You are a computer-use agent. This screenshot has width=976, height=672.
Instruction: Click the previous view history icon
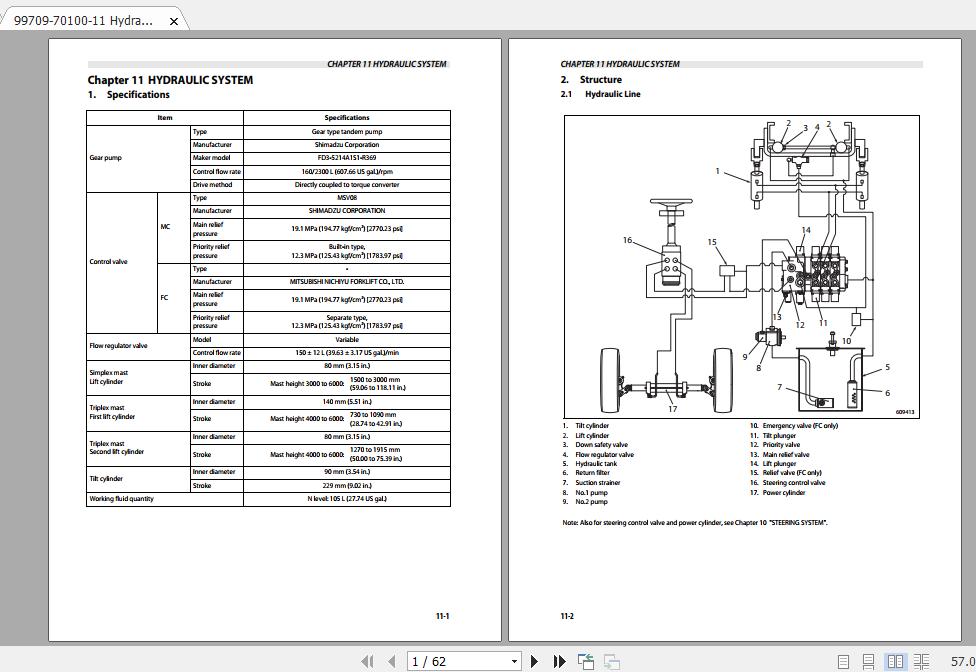[x=584, y=661]
